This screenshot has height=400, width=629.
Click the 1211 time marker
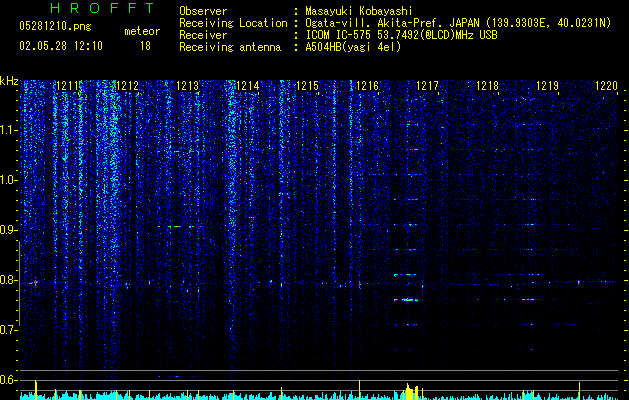point(67,85)
